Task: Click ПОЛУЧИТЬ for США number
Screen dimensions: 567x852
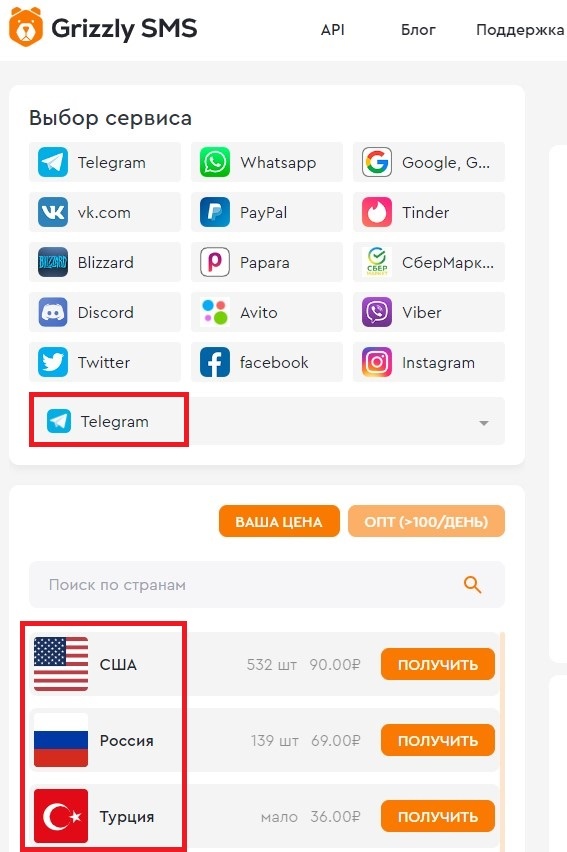Action: point(438,664)
